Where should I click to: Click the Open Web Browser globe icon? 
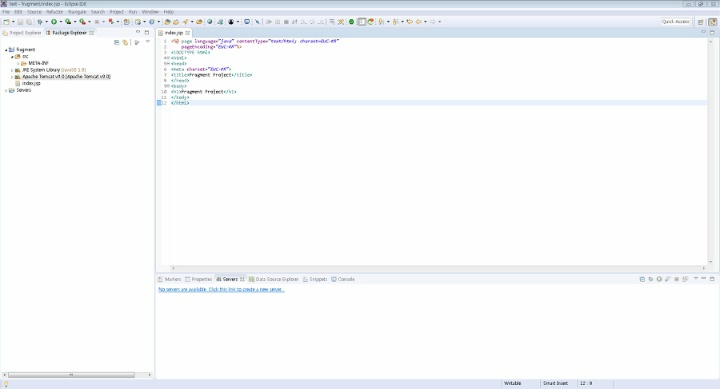coord(210,22)
